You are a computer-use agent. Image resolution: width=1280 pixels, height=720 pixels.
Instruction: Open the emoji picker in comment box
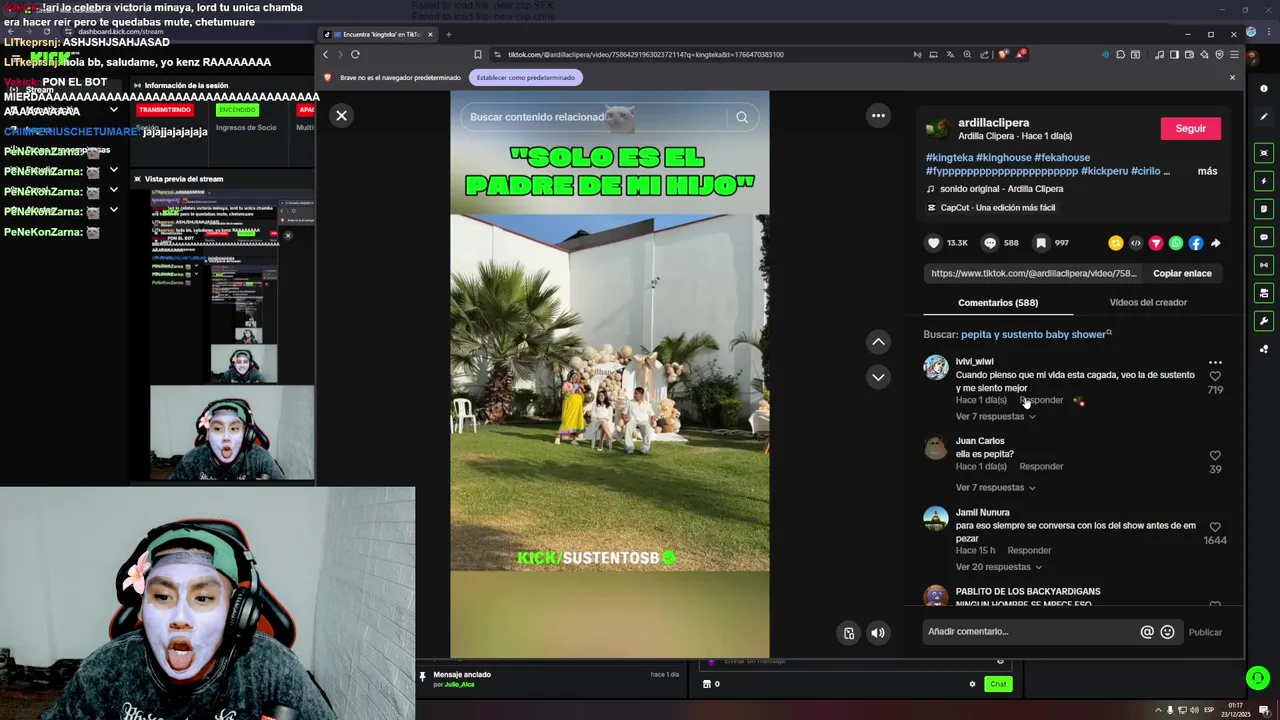click(1167, 632)
